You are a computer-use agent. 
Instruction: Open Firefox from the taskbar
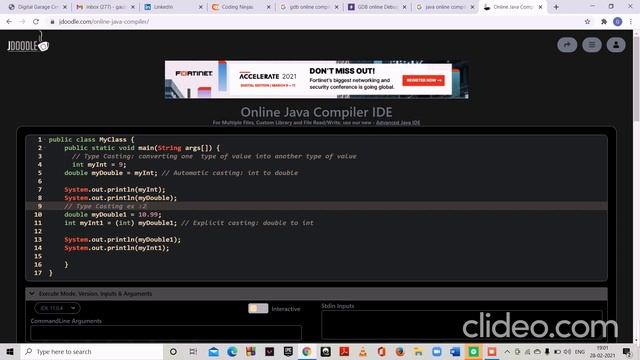400,351
